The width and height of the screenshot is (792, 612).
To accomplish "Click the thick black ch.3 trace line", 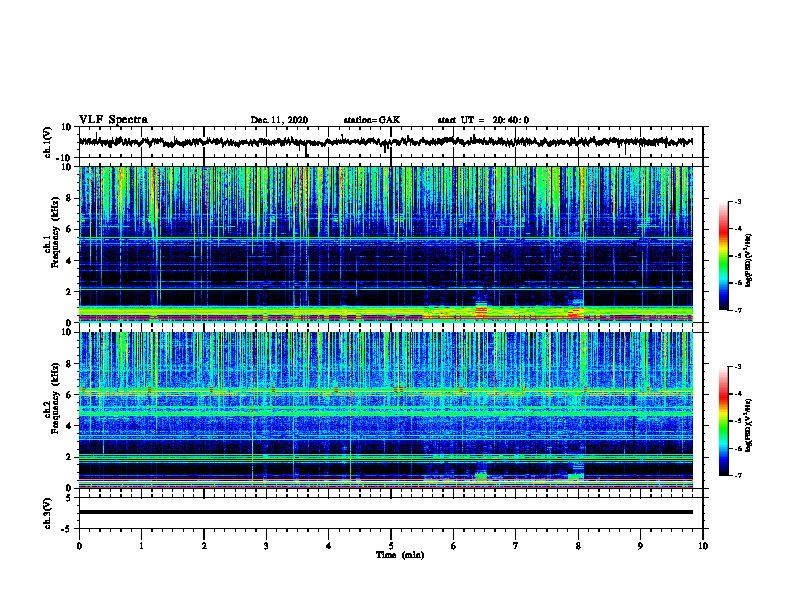I will coord(385,512).
